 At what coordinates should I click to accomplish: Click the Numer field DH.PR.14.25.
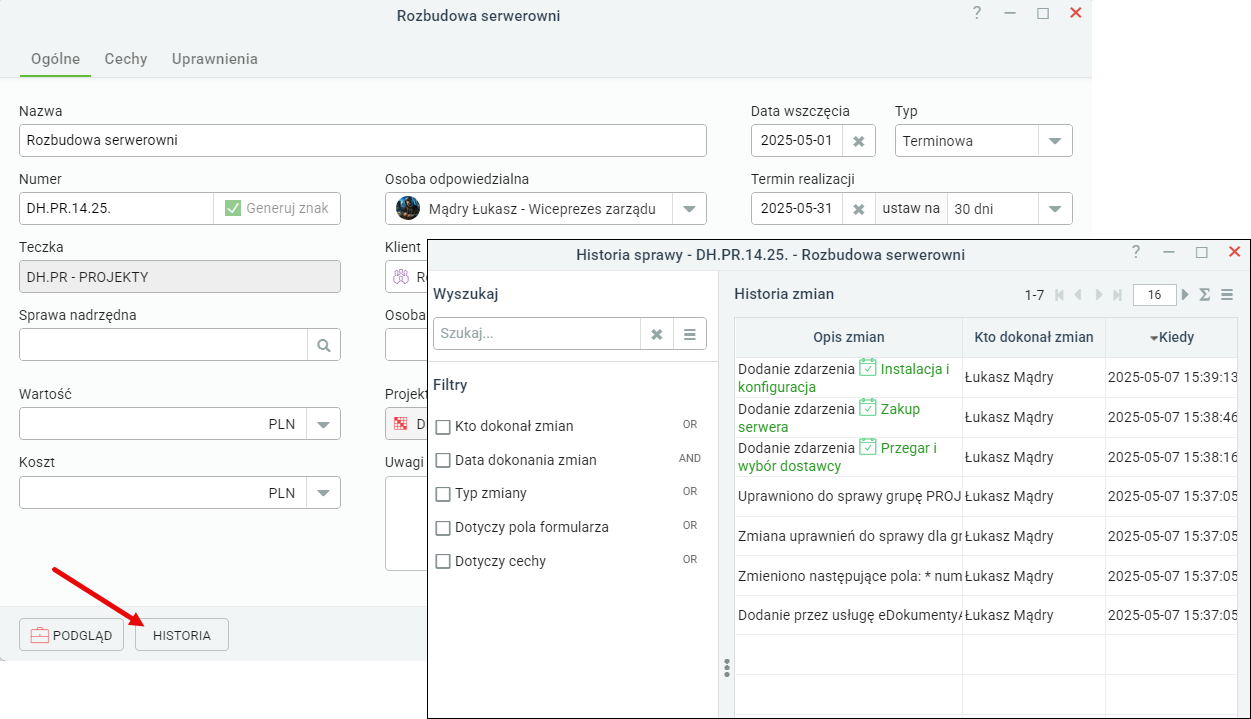pos(116,209)
